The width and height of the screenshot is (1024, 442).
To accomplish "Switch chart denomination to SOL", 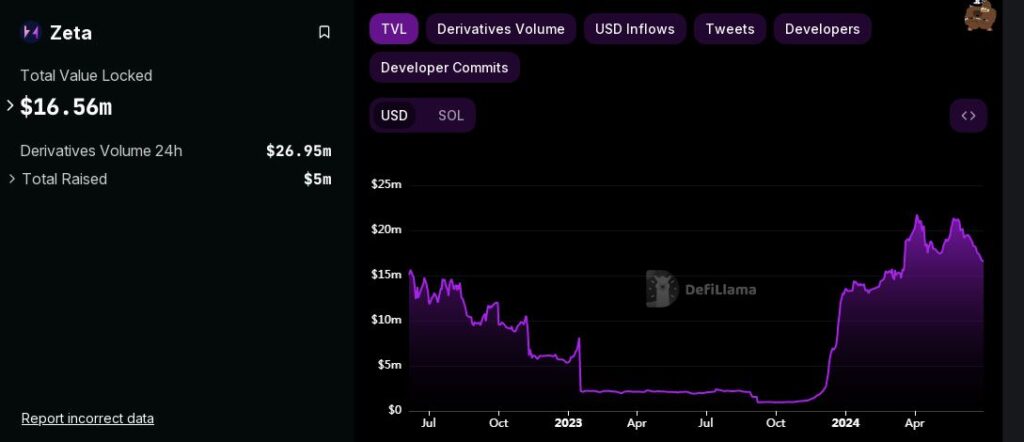I will 451,116.
